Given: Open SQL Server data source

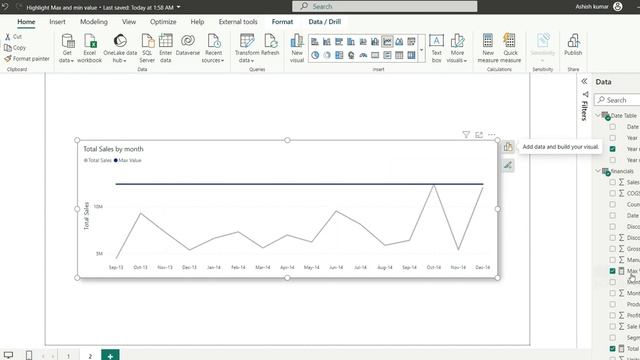Looking at the screenshot, I should [x=147, y=48].
